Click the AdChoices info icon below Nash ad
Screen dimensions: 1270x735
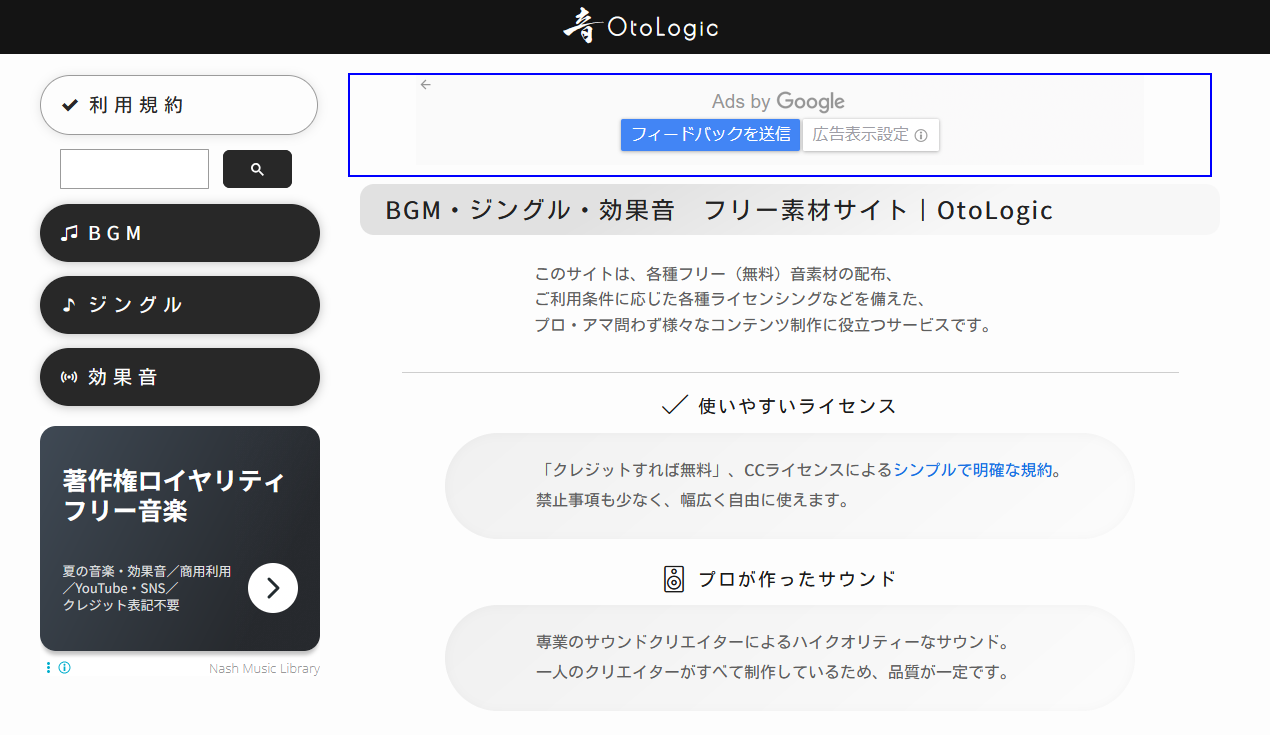click(x=64, y=667)
